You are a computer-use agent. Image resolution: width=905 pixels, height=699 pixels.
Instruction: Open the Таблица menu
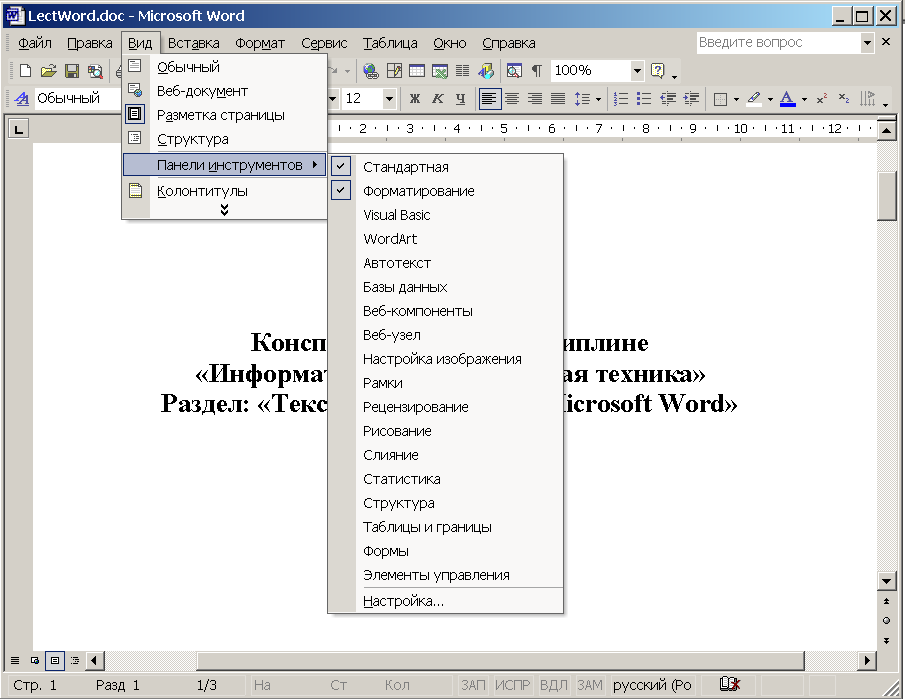[x=390, y=43]
